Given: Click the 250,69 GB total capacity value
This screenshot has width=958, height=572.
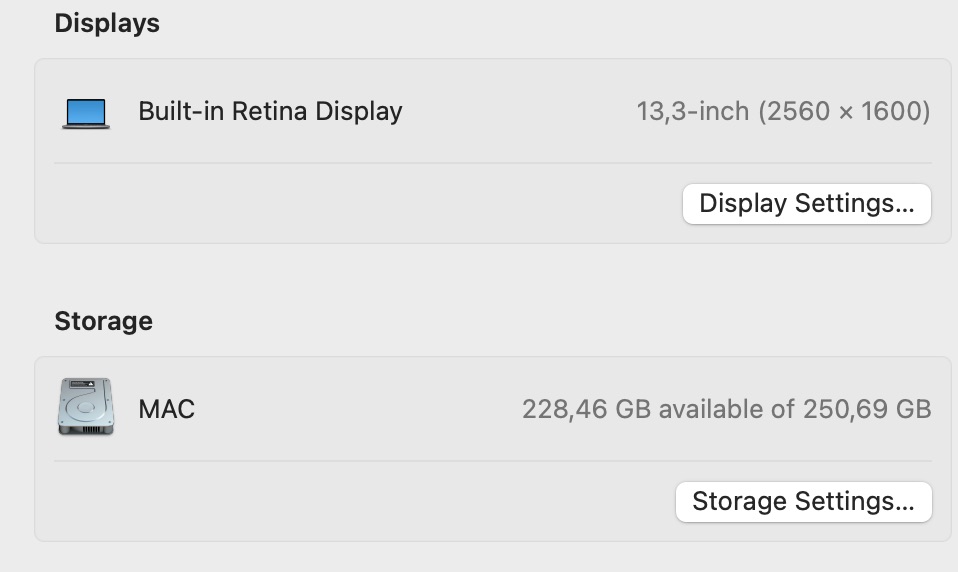Looking at the screenshot, I should click(x=866, y=409).
